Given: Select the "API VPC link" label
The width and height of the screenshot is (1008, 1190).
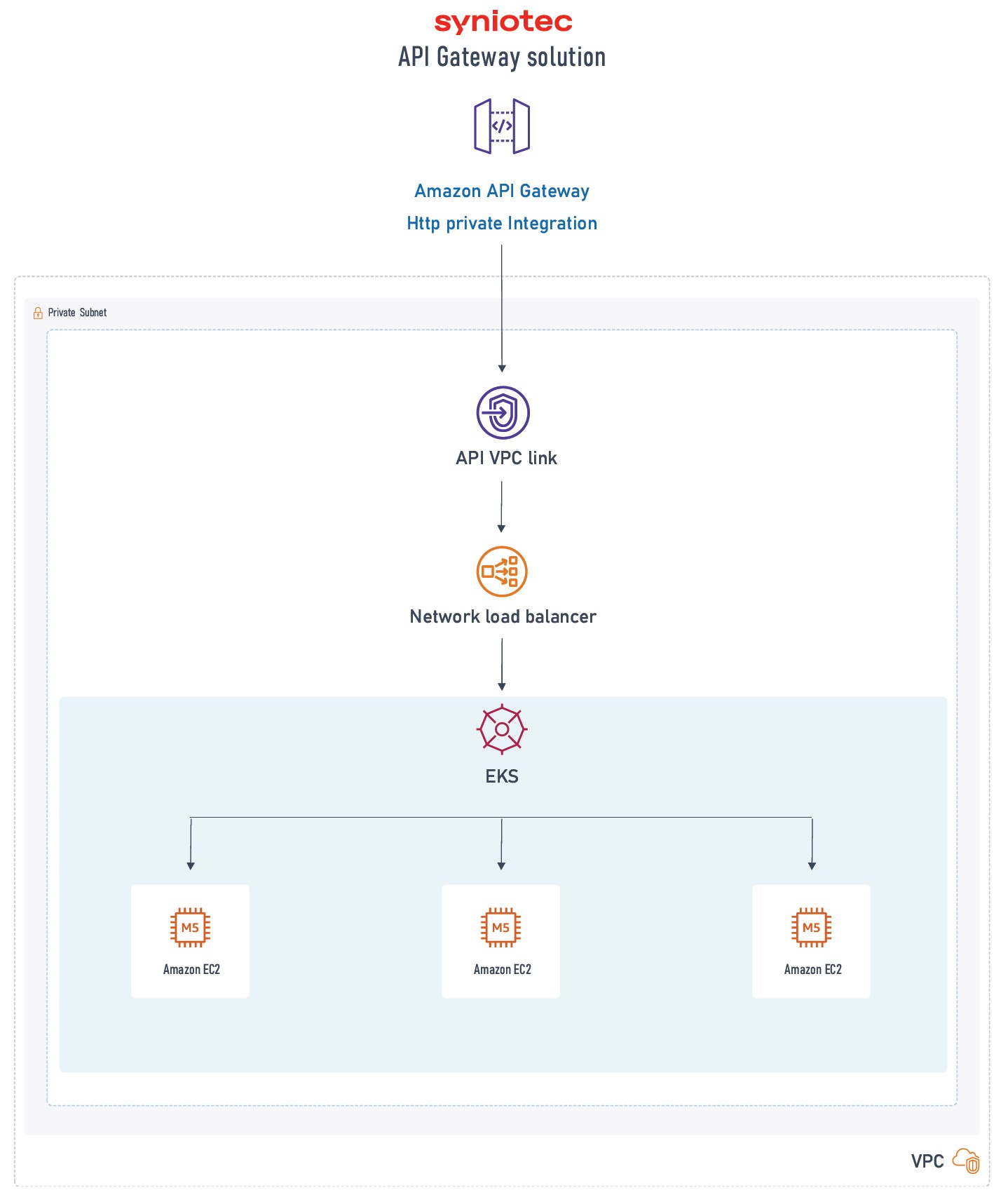Looking at the screenshot, I should (x=506, y=458).
